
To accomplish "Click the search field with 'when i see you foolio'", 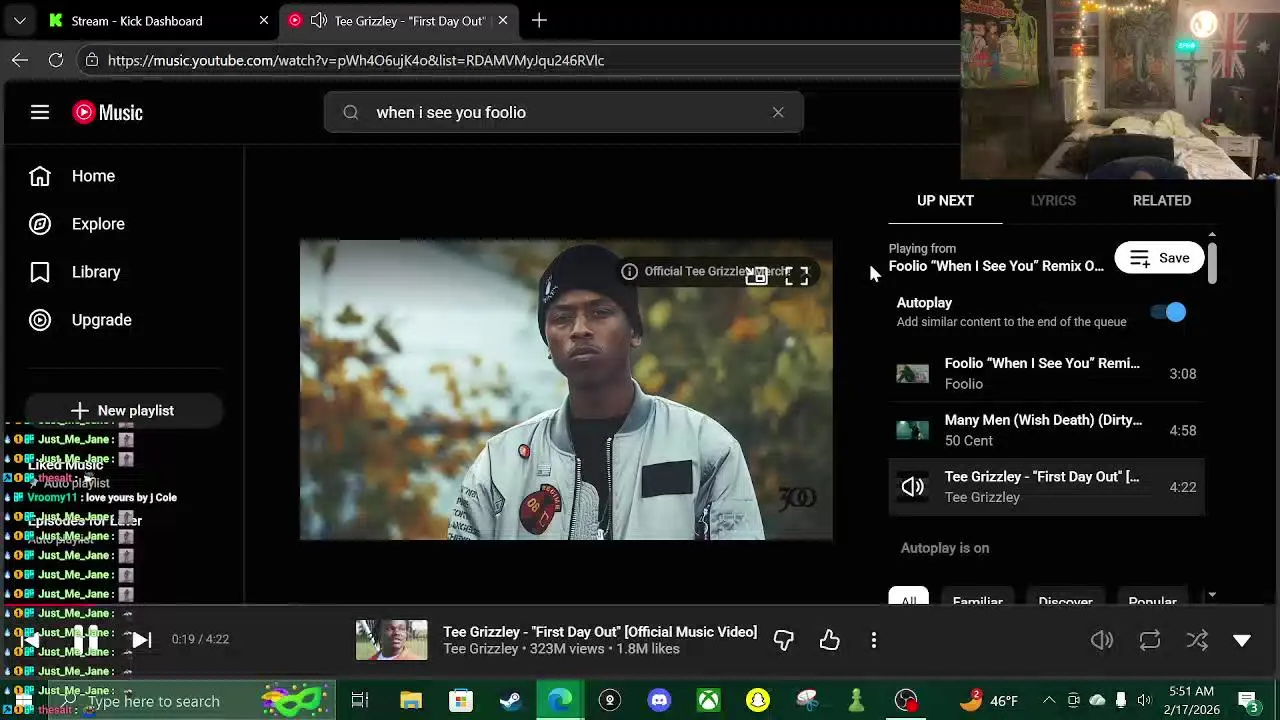I will pos(563,112).
